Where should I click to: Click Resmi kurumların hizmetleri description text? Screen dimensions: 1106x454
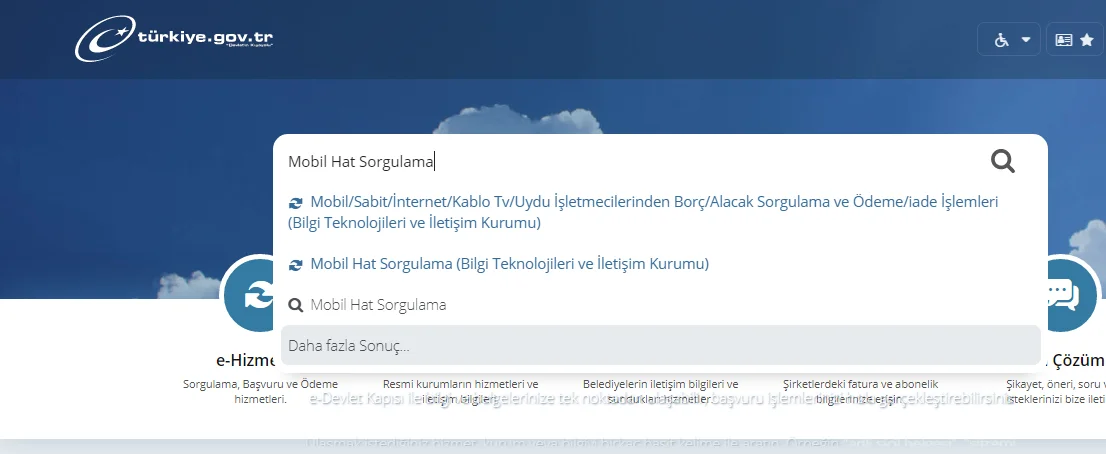[x=461, y=392]
